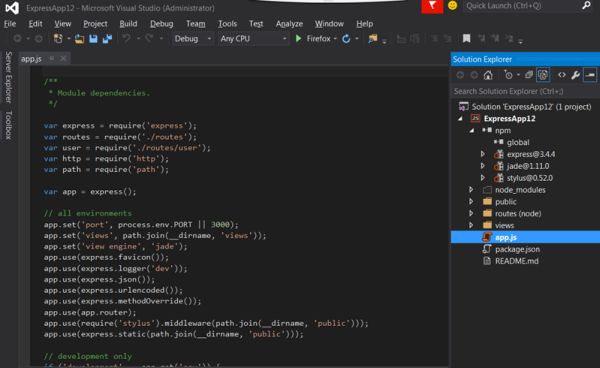Collapse the ExpressApp12 project node
The height and width of the screenshot is (368, 600).
pyautogui.click(x=460, y=119)
